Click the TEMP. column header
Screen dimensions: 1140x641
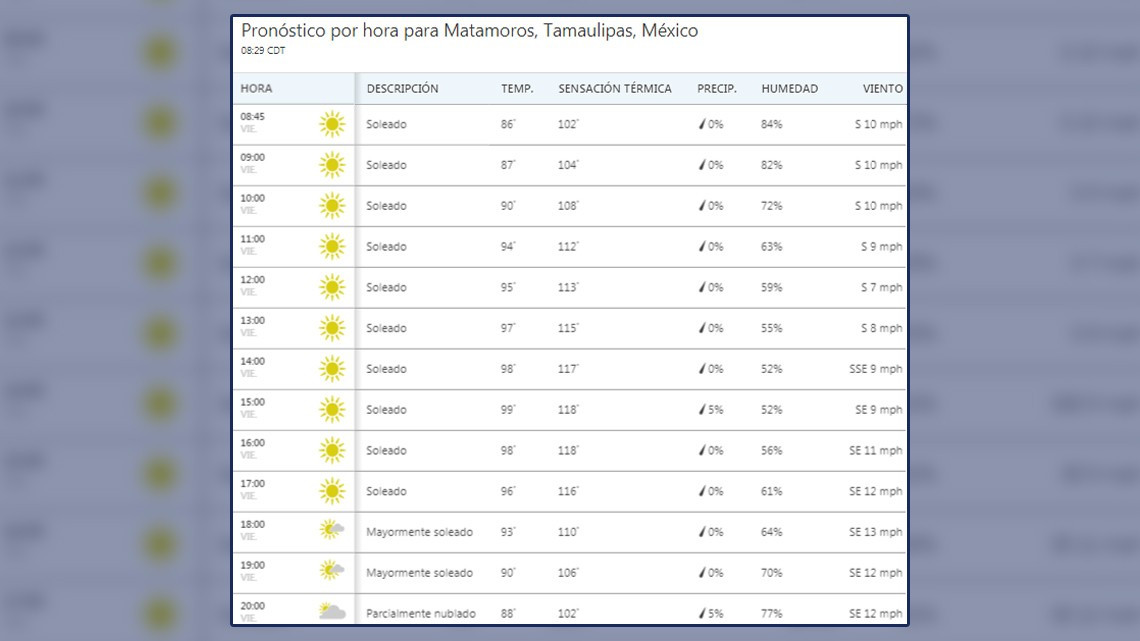coord(517,88)
